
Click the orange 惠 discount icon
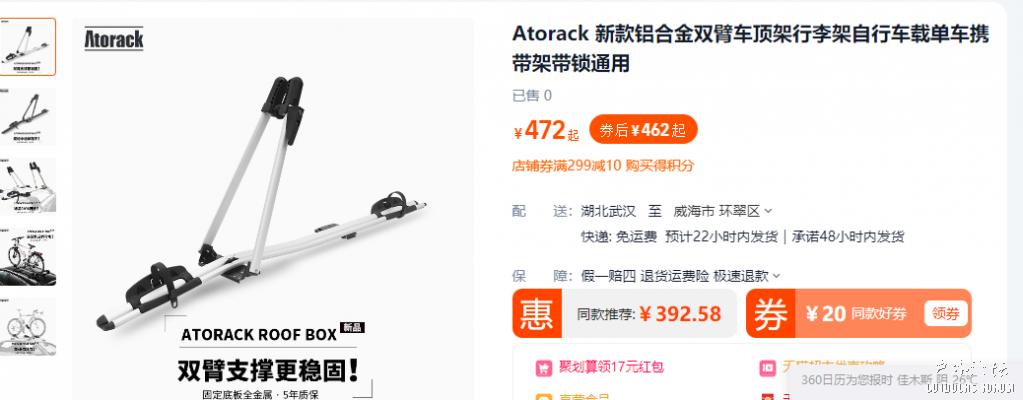click(537, 313)
